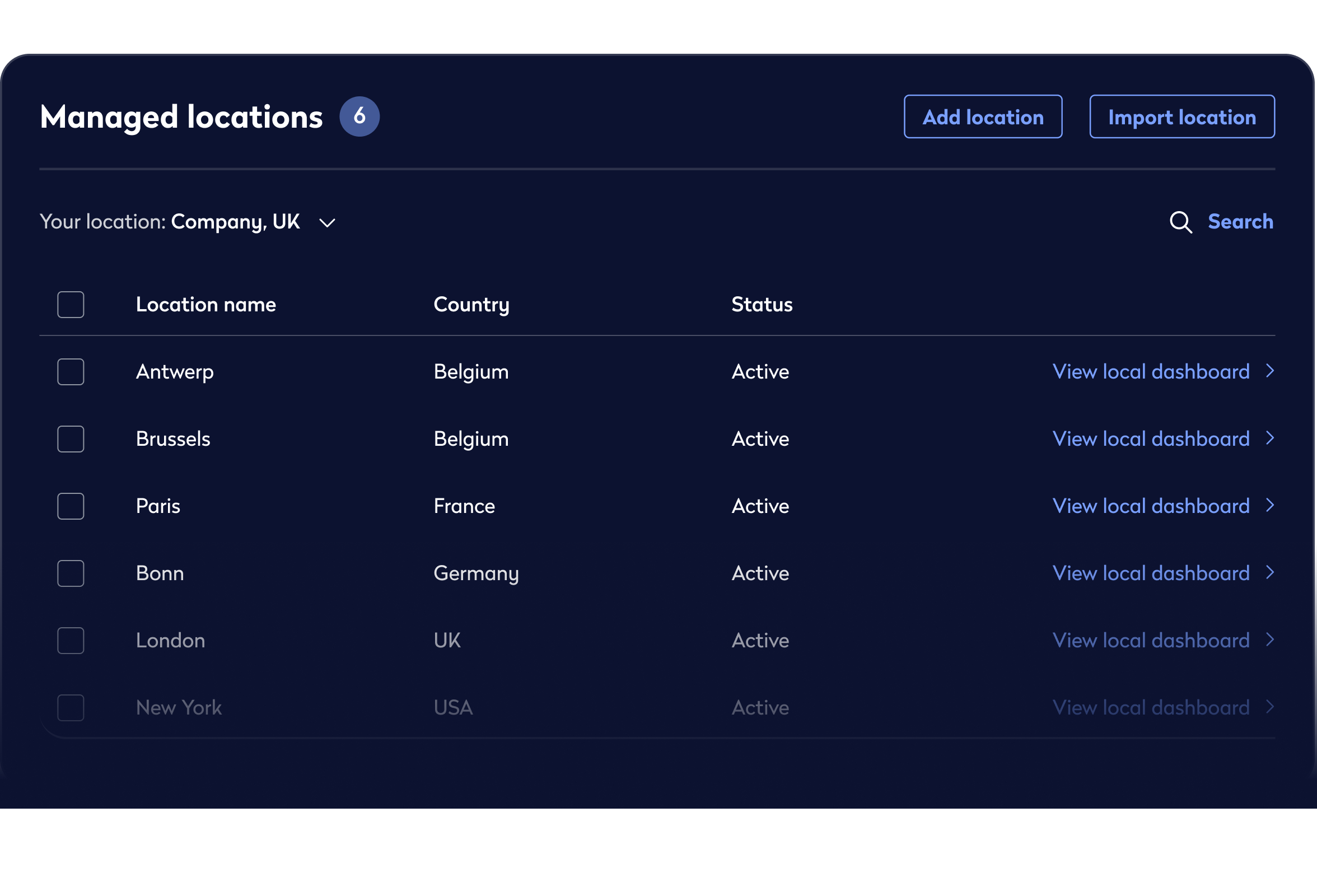This screenshot has width=1317, height=896.
Task: Check the Paris row checkbox
Action: (71, 507)
